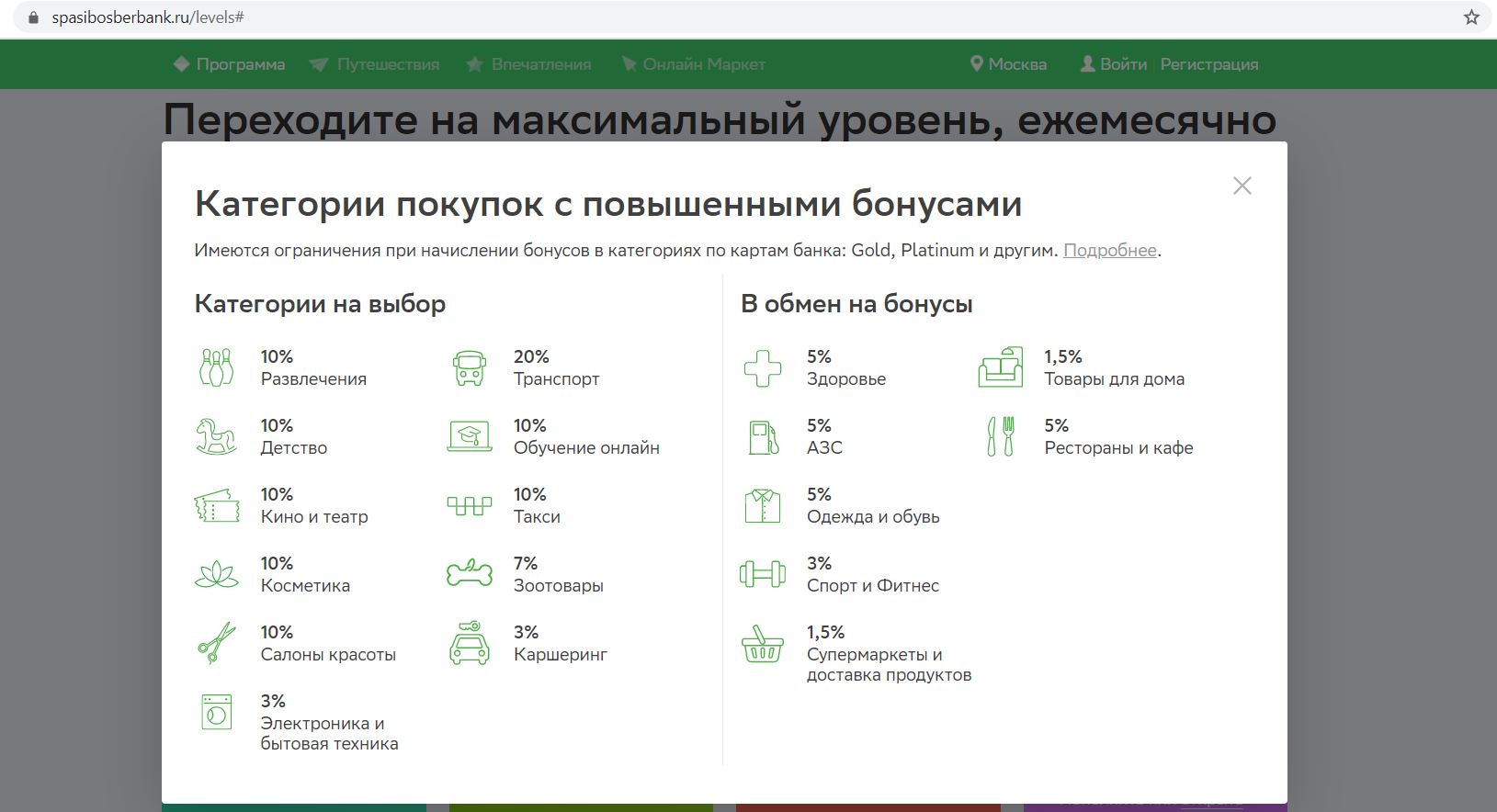This screenshot has height=812, width=1497.
Task: Click the Электроника и бытовая техника label
Action: point(329,734)
